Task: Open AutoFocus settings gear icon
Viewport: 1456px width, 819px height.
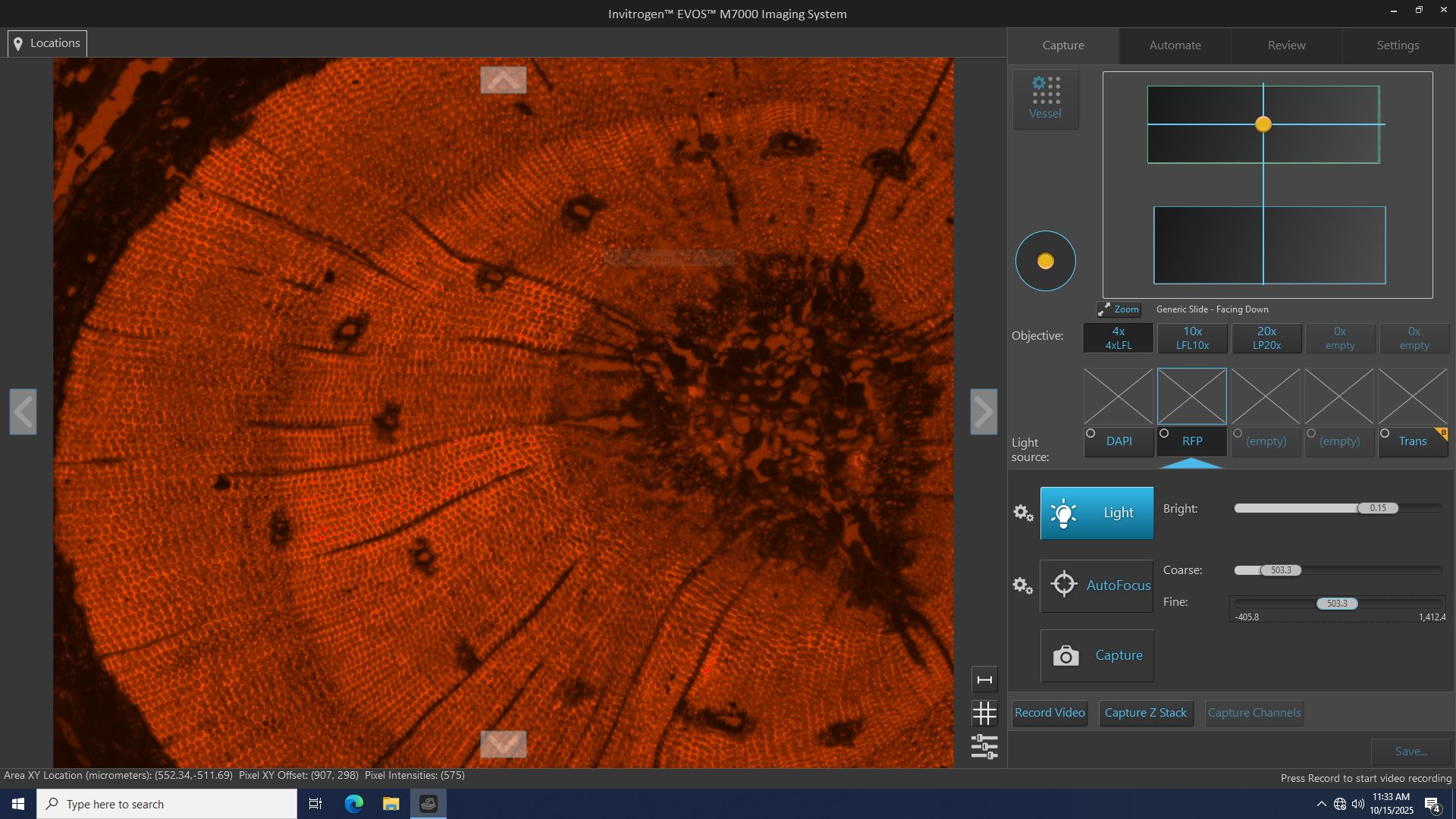Action: coord(1023,585)
